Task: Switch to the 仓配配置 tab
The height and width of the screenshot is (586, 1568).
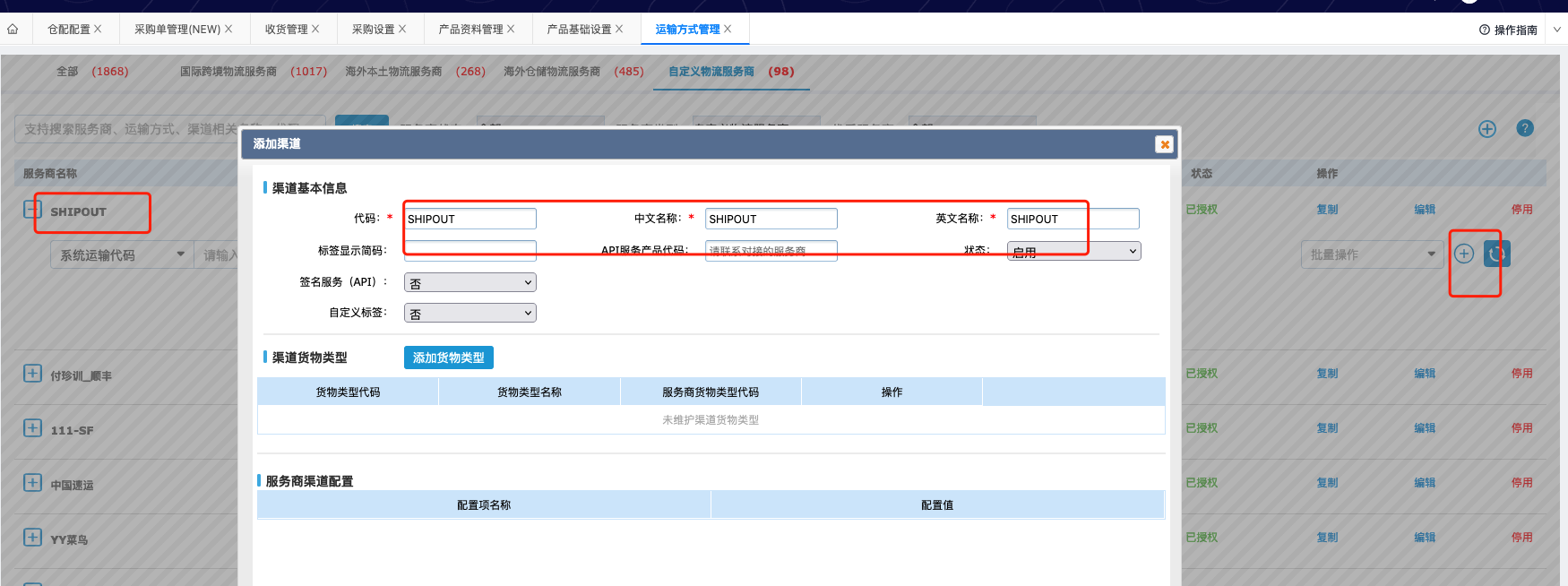Action: 69,30
